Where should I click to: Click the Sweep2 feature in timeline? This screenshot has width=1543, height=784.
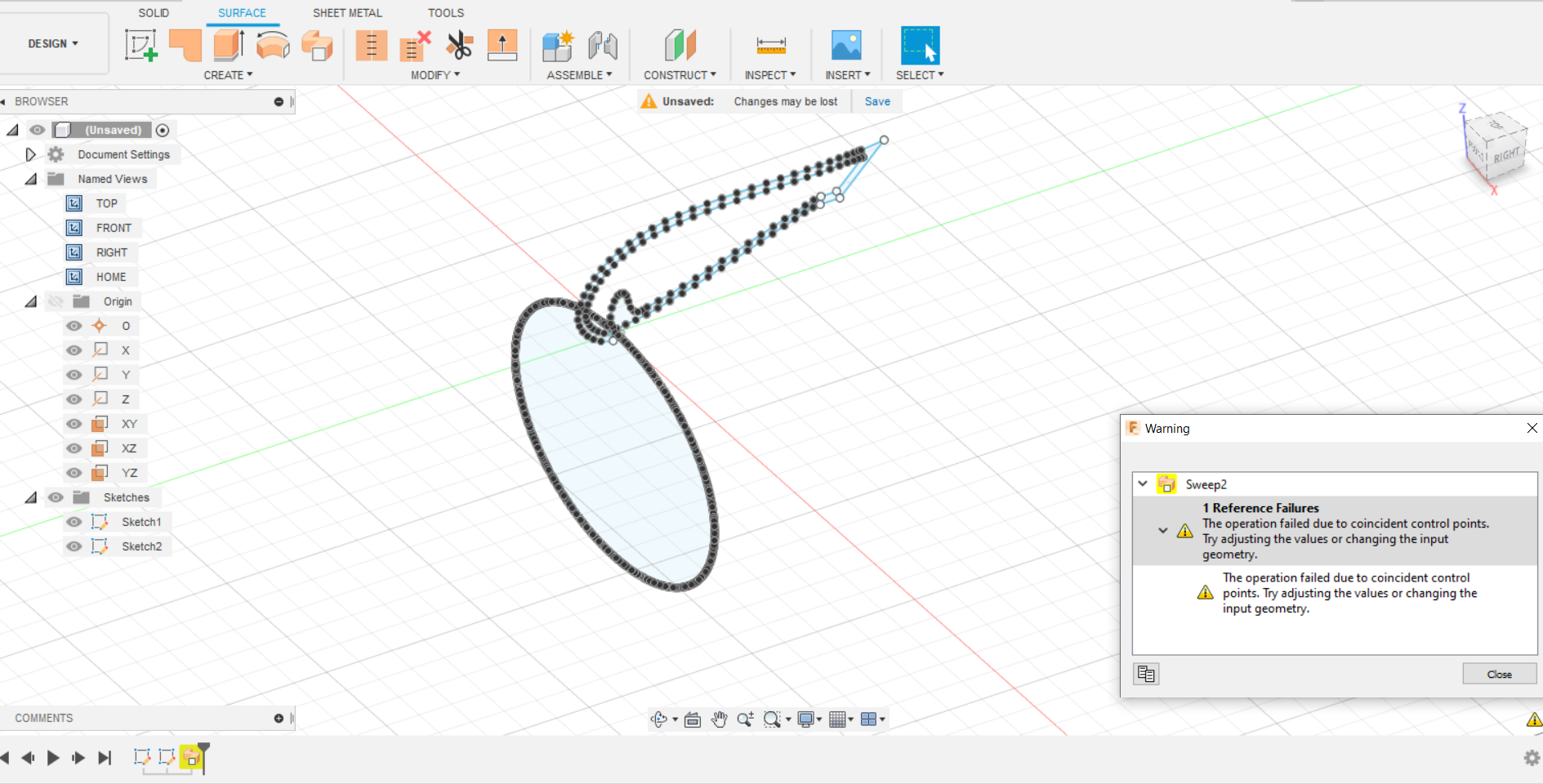point(191,758)
